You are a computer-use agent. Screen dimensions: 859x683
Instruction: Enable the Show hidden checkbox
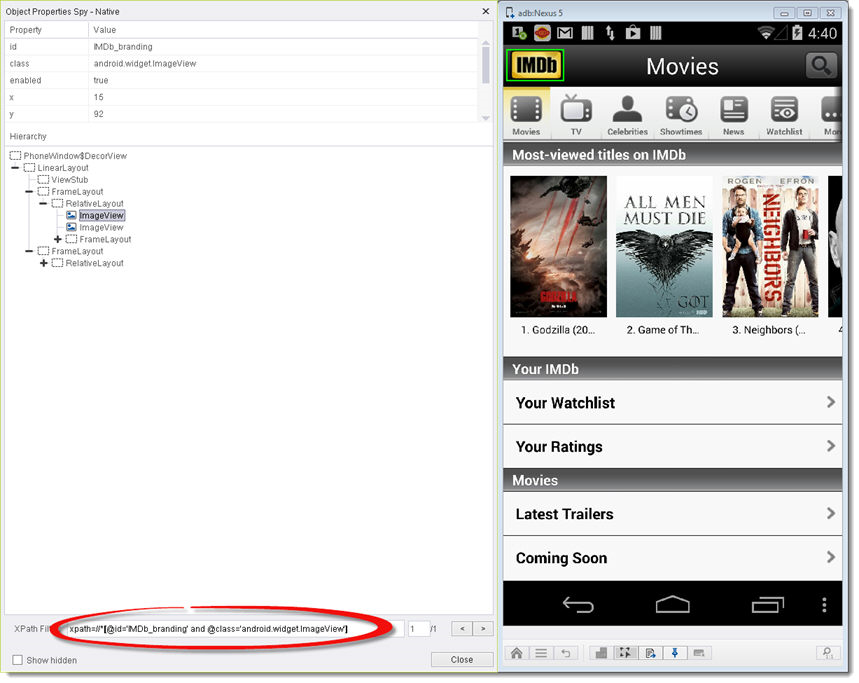[x=17, y=660]
